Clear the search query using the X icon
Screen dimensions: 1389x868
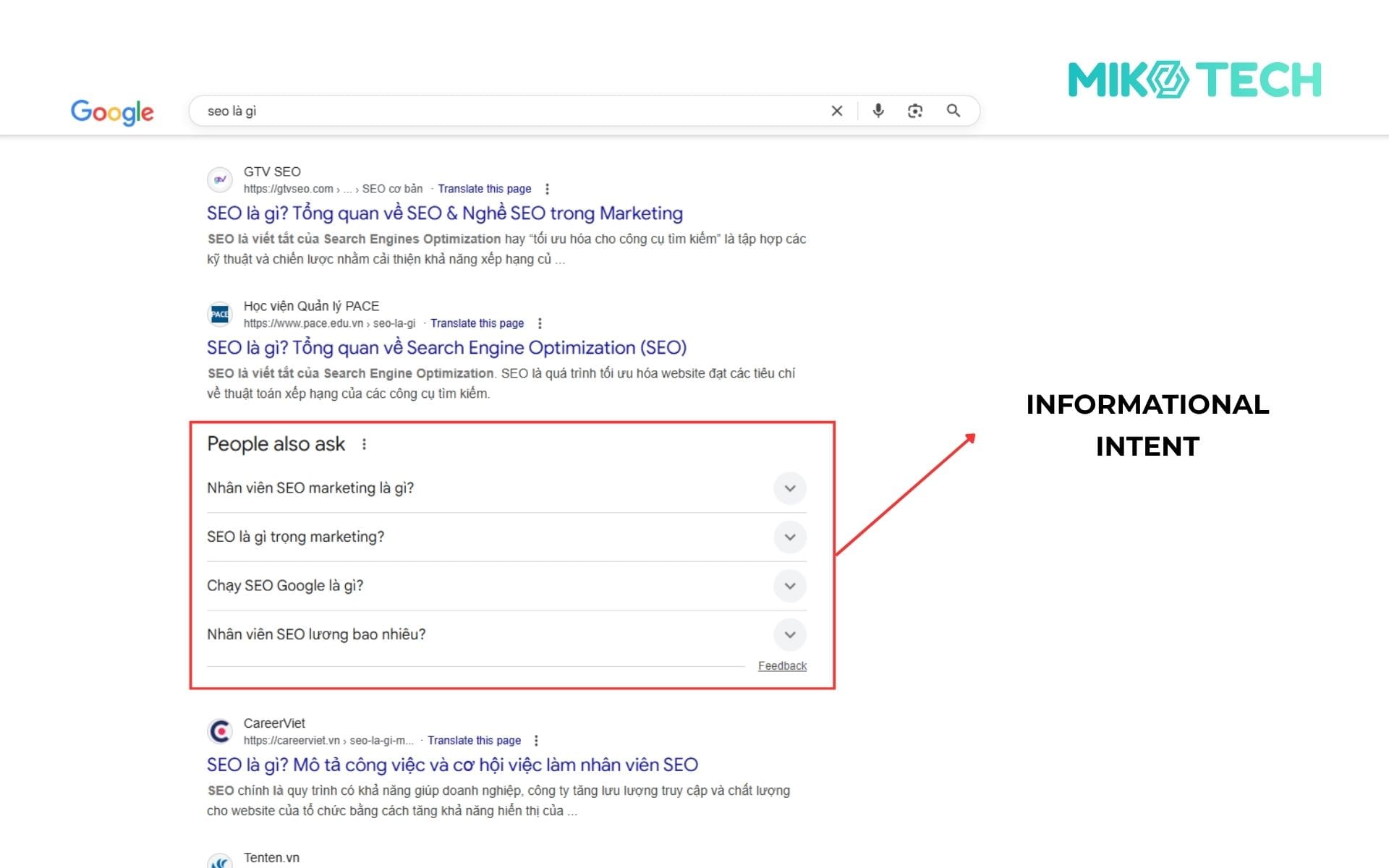836,111
